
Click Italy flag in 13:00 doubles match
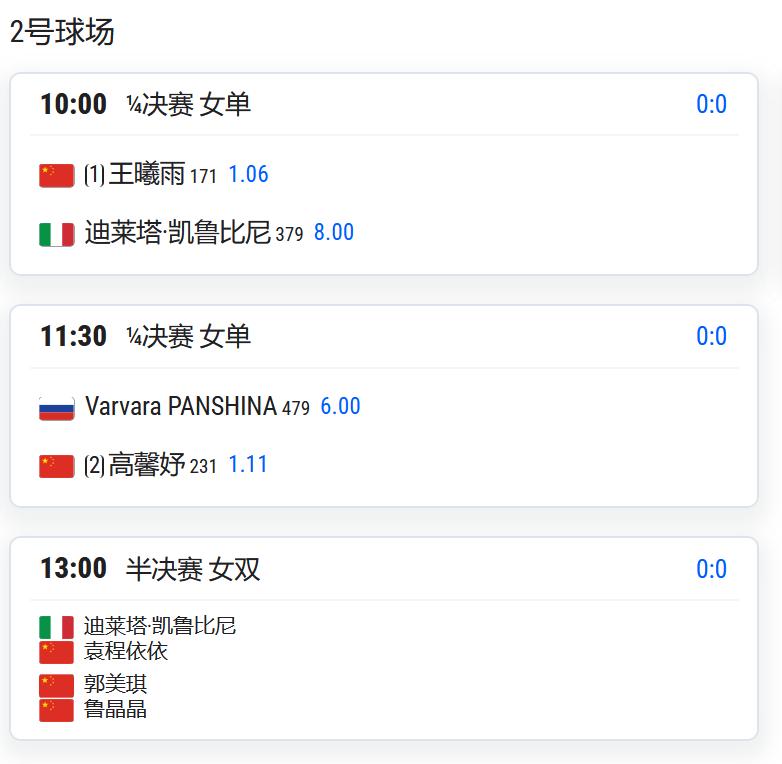point(56,627)
